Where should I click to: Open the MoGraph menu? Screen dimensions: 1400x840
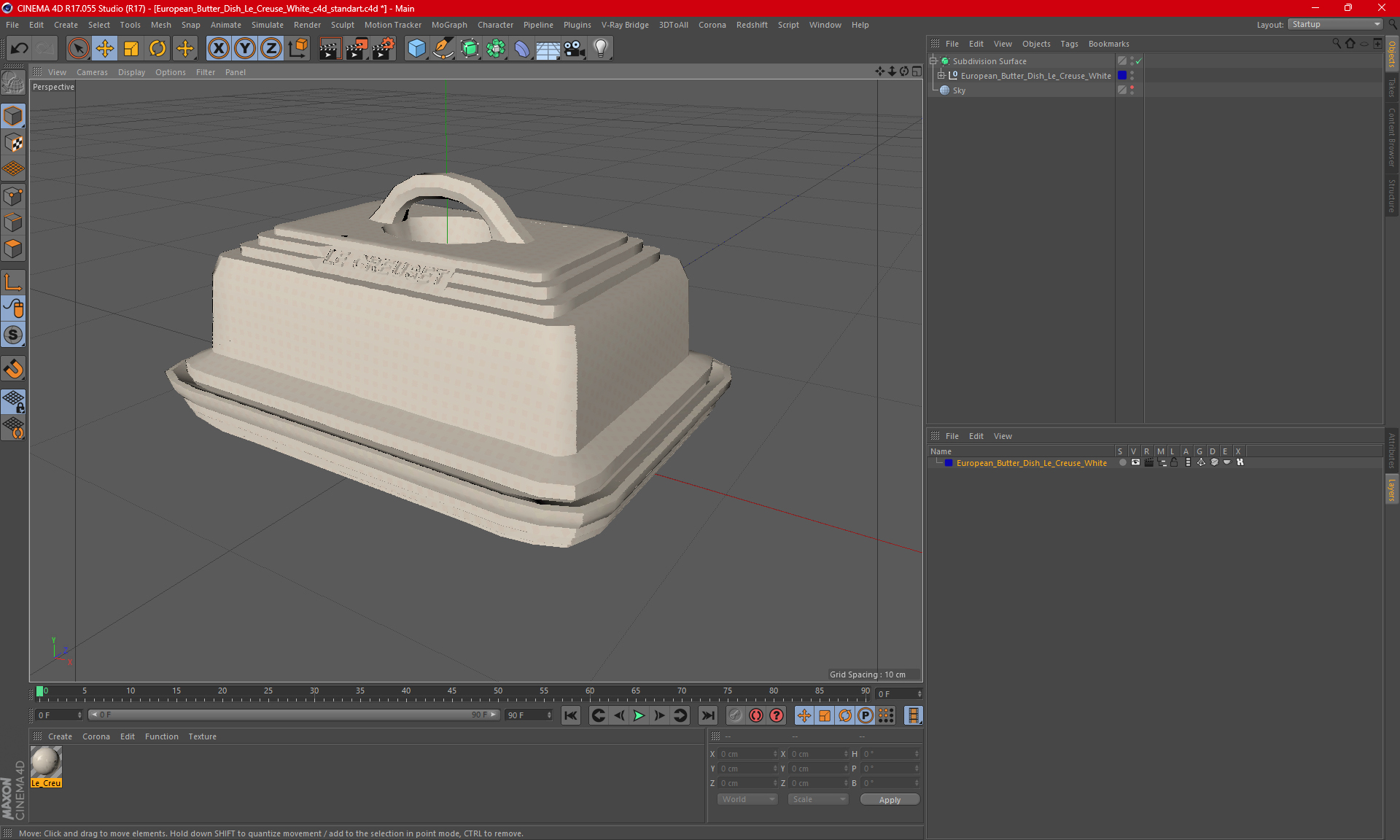tap(449, 25)
